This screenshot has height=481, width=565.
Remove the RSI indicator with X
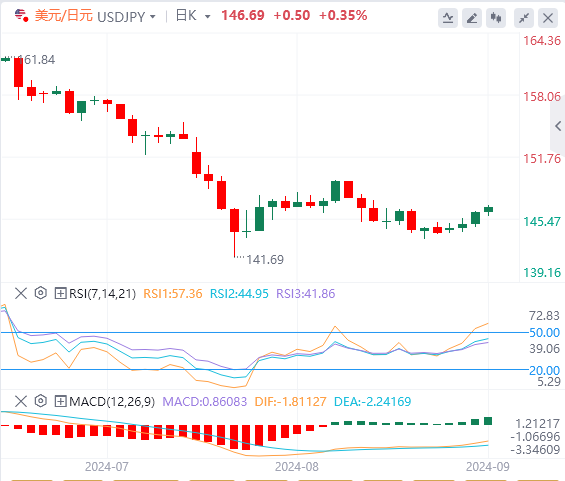point(21,293)
